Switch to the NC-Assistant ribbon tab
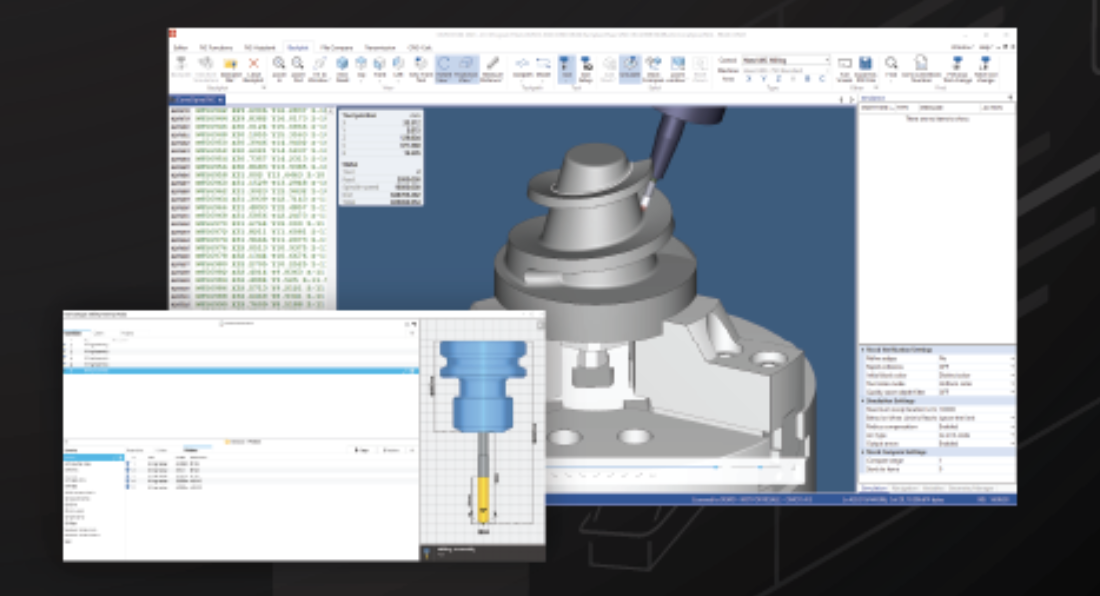Image resolution: width=1100 pixels, height=596 pixels. pyautogui.click(x=260, y=48)
